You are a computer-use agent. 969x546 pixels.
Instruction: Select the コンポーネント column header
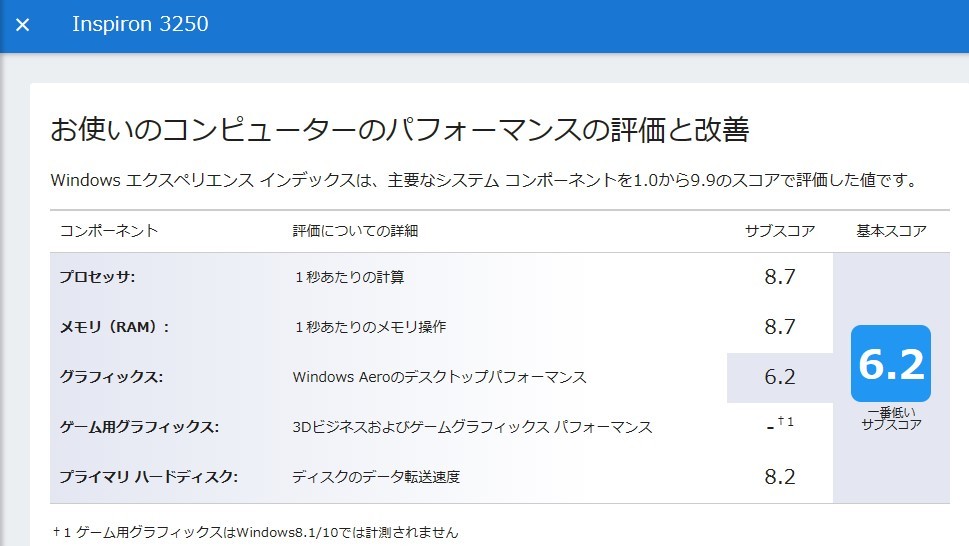point(109,231)
